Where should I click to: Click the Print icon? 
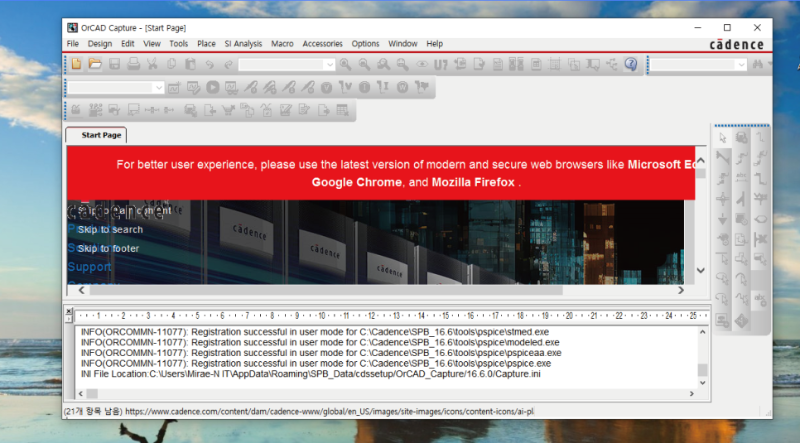point(133,64)
